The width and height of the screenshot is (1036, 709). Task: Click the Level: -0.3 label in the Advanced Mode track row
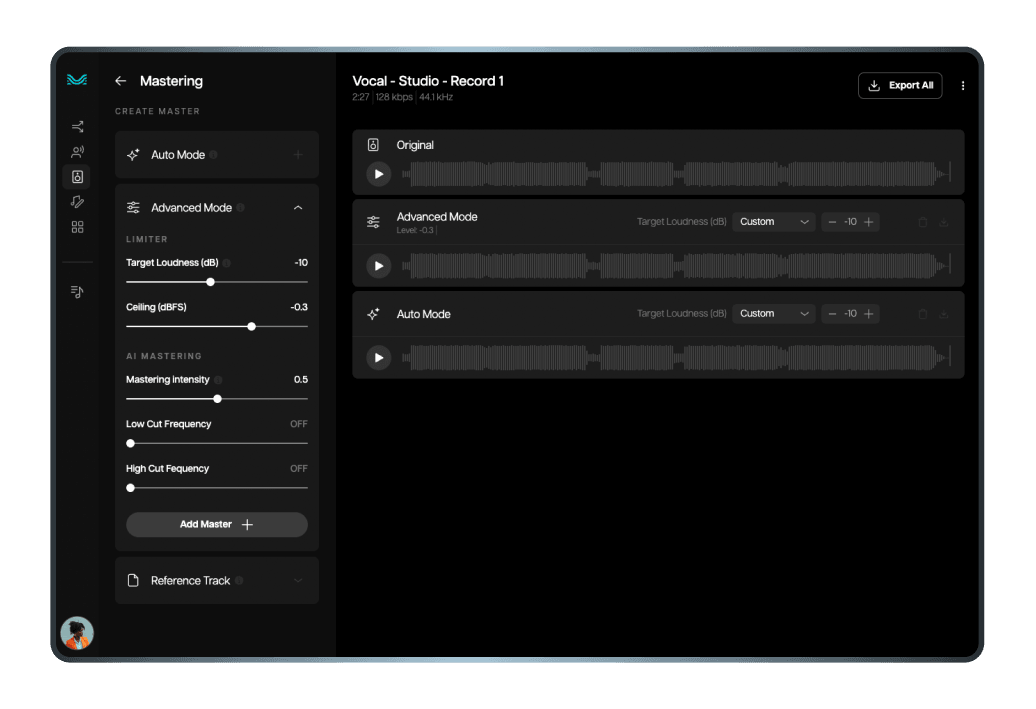(415, 231)
